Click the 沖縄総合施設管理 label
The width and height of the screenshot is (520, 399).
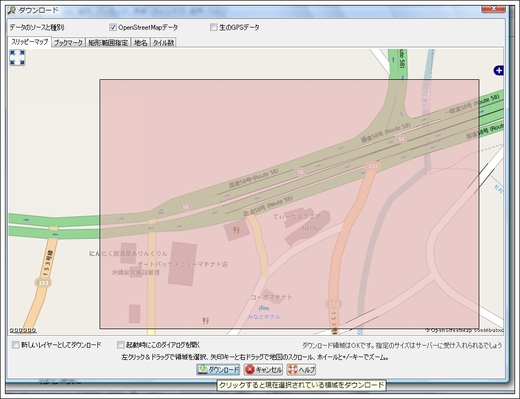pyautogui.click(x=136, y=272)
